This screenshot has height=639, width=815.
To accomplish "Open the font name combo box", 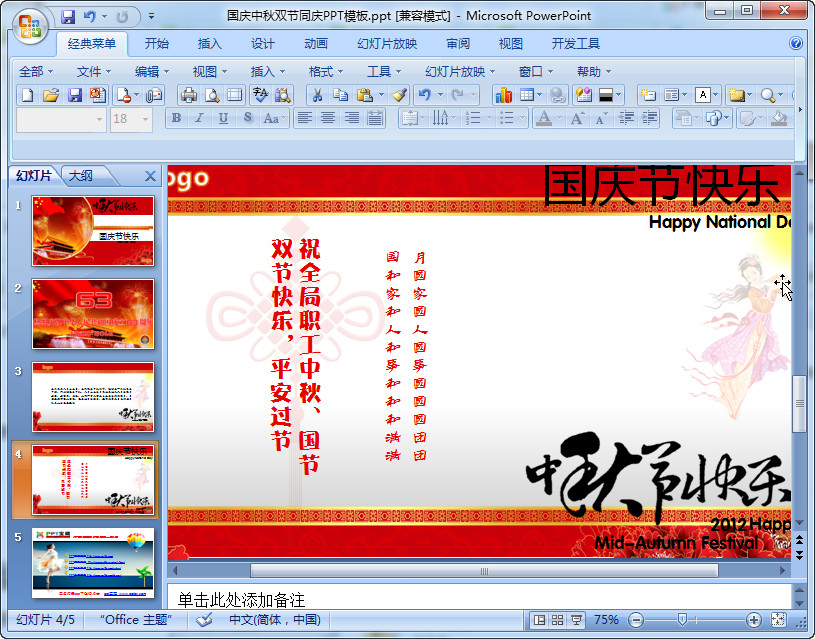I will click(x=61, y=118).
